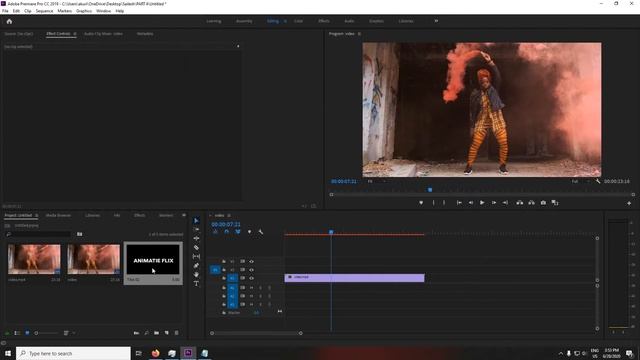This screenshot has width=640, height=360.
Task: Open workspace overflow chevron menu
Action: [436, 21]
